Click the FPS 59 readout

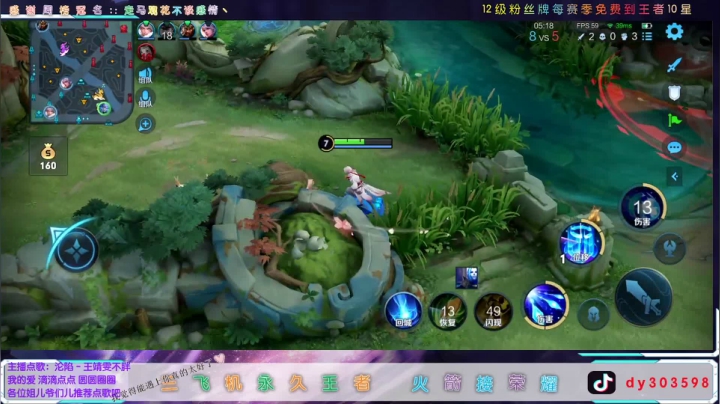587,26
